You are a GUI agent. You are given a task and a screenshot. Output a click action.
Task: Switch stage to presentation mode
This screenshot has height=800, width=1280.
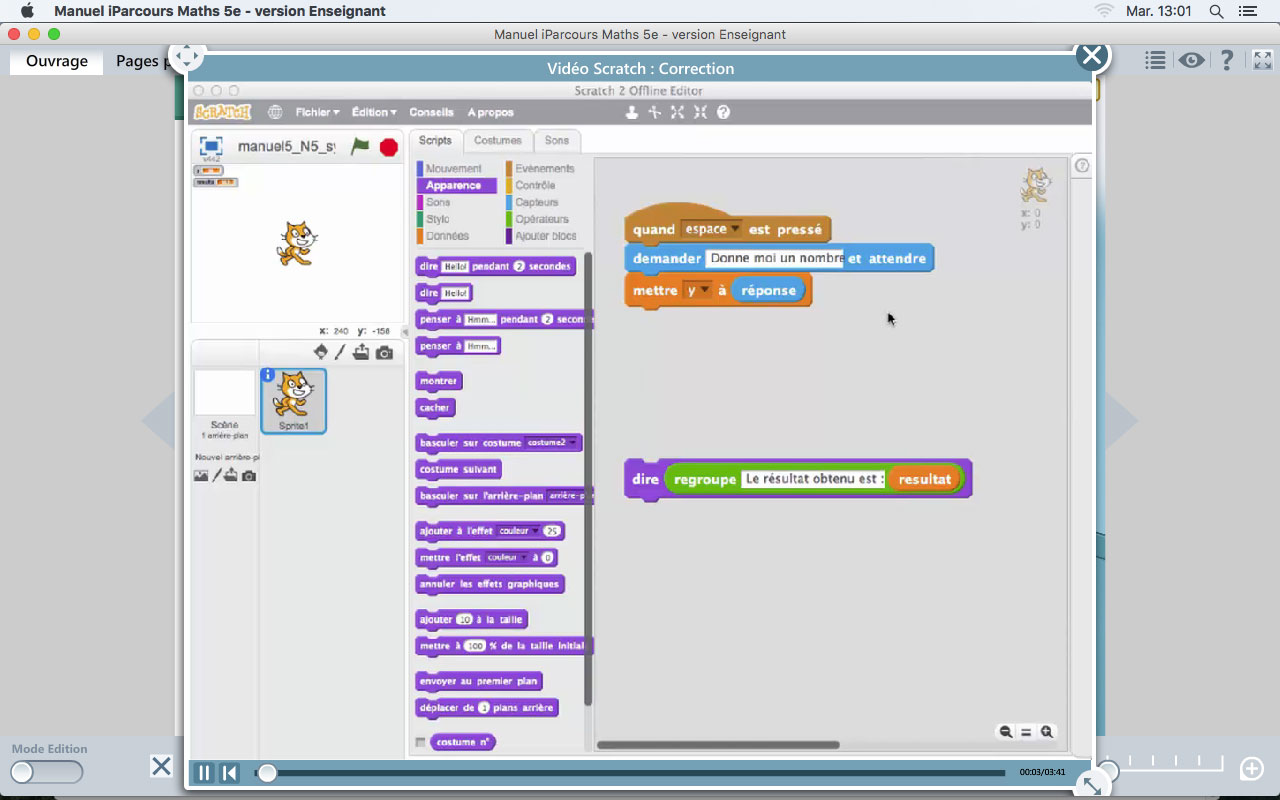(x=211, y=146)
